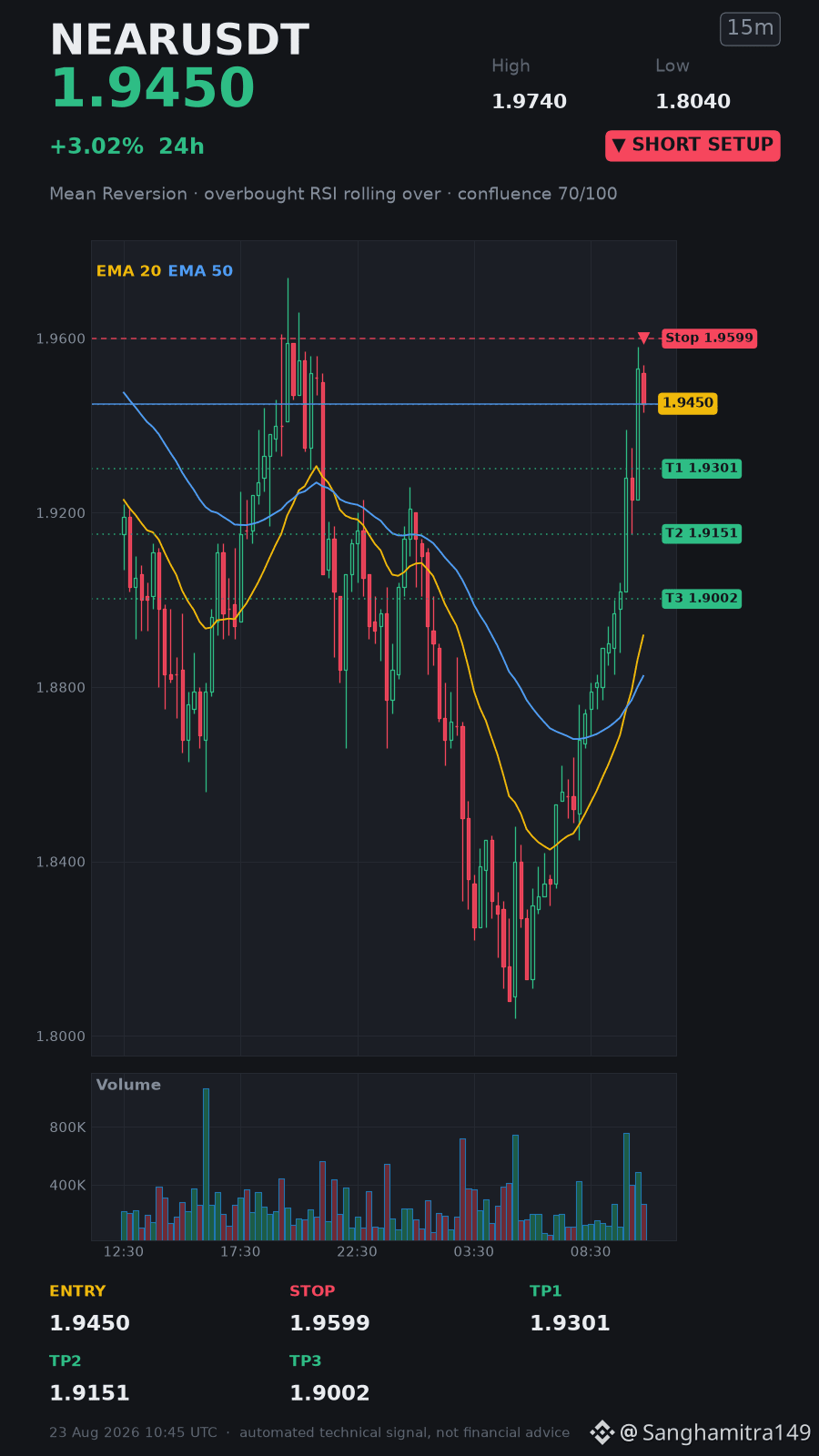This screenshot has height=1456, width=819.
Task: Click the 15m timeframe badge
Action: (750, 28)
